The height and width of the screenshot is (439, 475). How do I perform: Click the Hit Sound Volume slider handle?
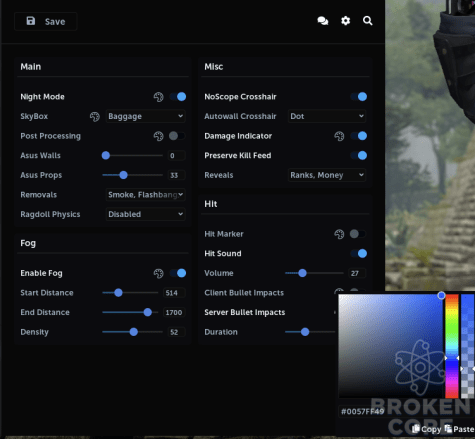coord(302,273)
